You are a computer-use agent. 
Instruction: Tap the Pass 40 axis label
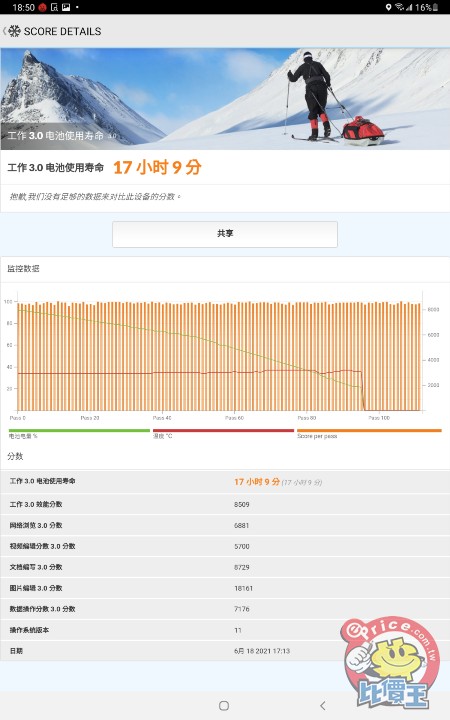pos(162,418)
